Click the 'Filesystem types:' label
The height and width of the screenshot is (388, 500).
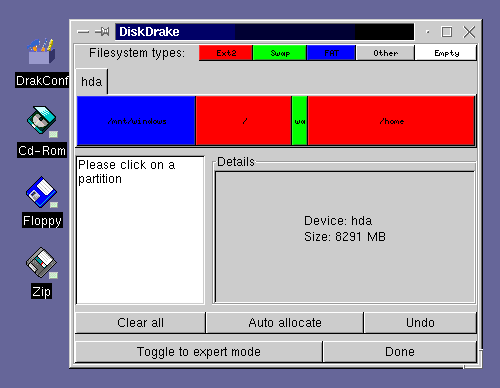(x=137, y=53)
